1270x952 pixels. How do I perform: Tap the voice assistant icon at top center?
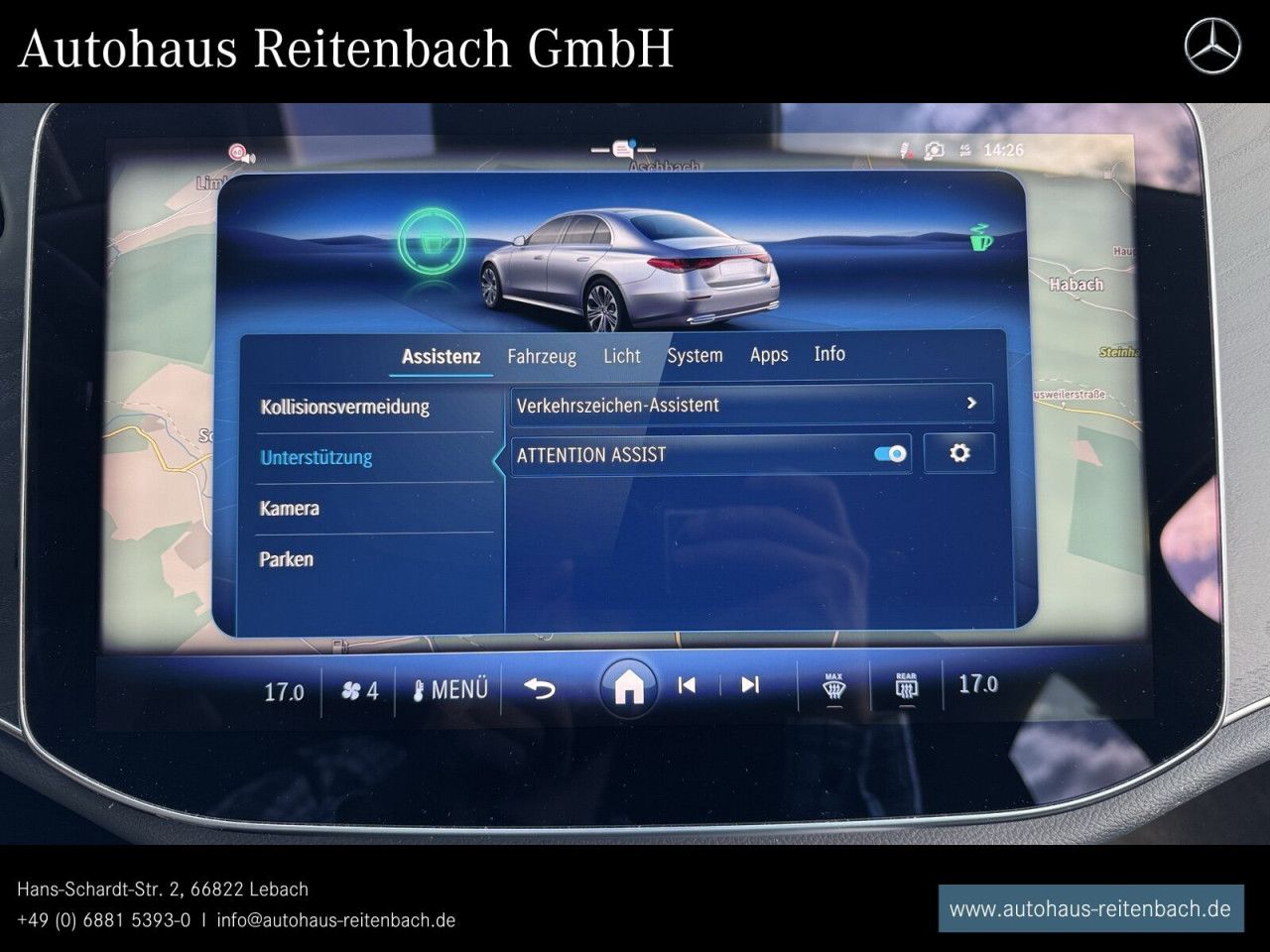point(622,150)
